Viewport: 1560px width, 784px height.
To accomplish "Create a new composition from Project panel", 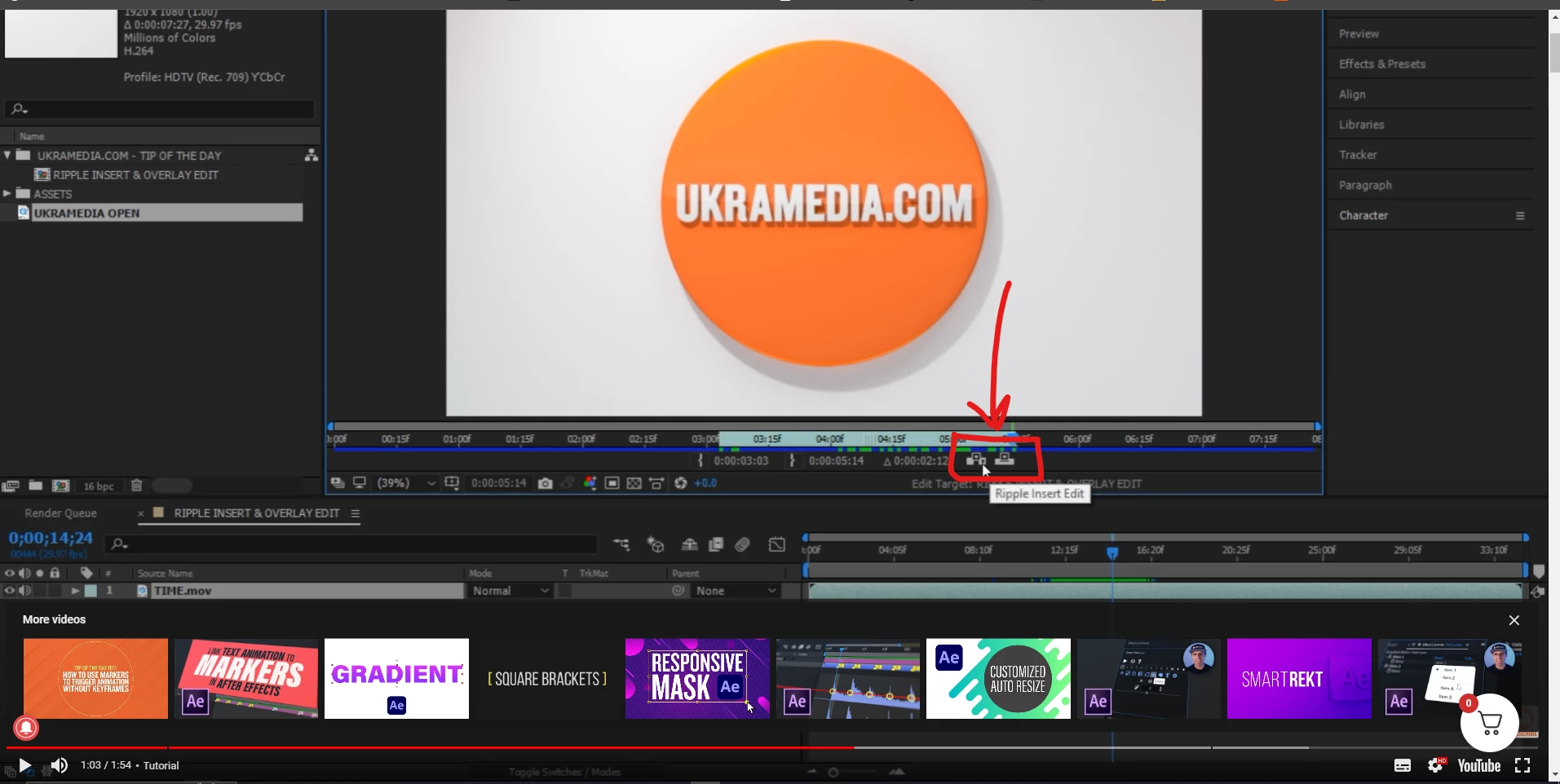I will tap(61, 486).
